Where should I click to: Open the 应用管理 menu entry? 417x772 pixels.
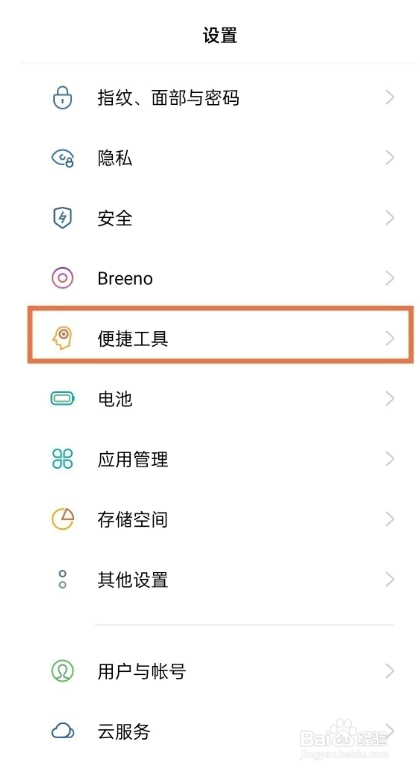click(221, 459)
